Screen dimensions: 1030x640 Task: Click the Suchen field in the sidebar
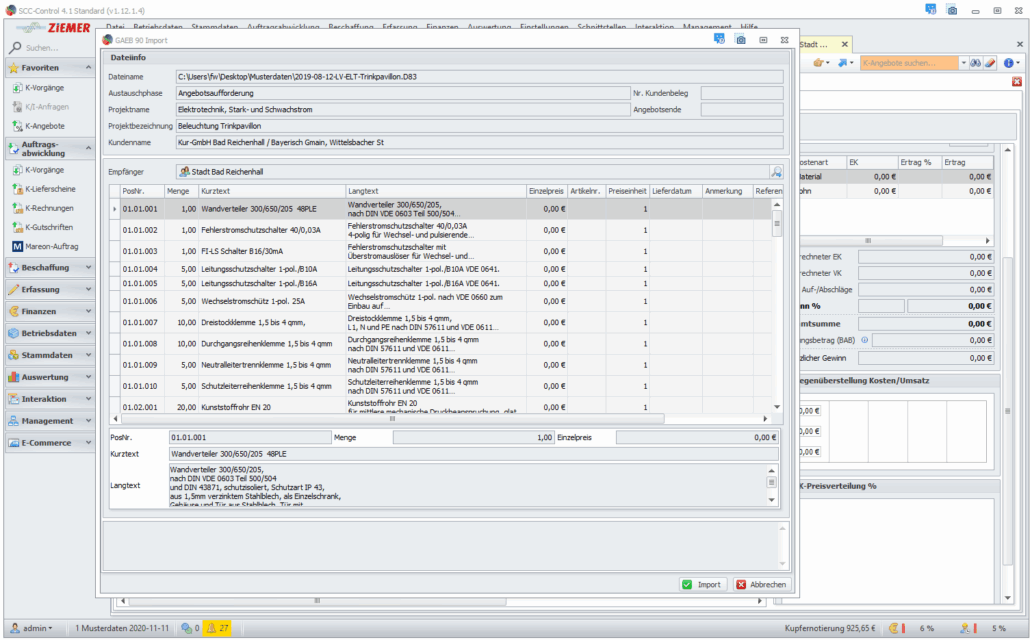point(55,47)
